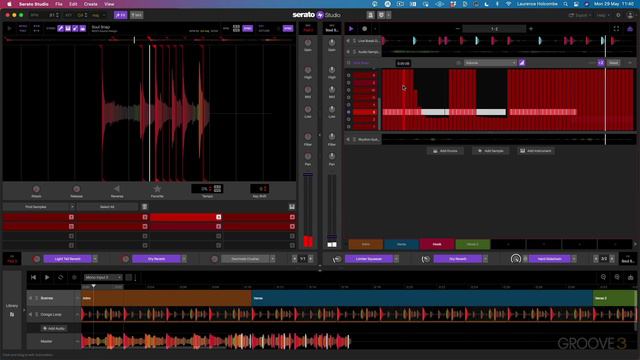Open the Apple menu
This screenshot has height=360, width=640.
pyautogui.click(x=9, y=4)
